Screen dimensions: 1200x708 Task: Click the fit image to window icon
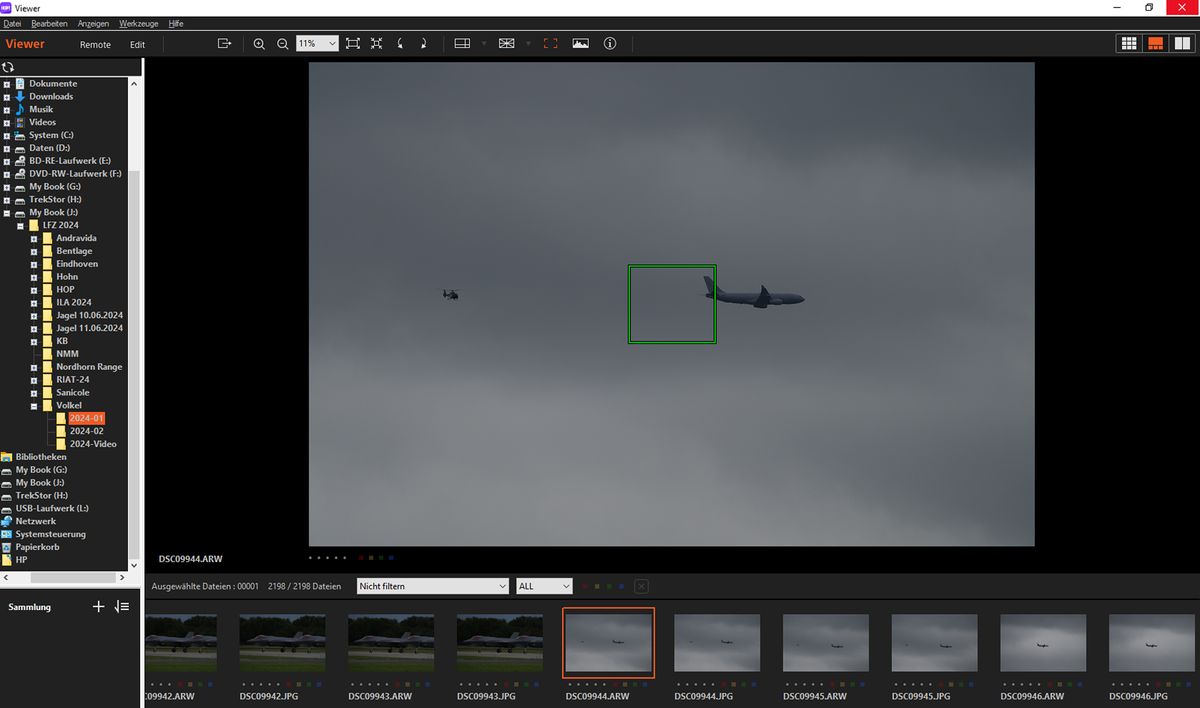(x=352, y=44)
